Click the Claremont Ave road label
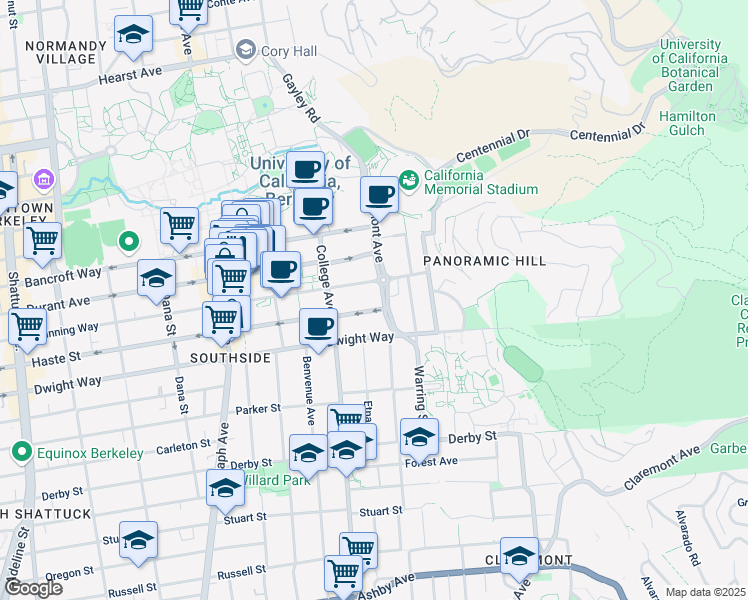The image size is (748, 600). tap(662, 467)
